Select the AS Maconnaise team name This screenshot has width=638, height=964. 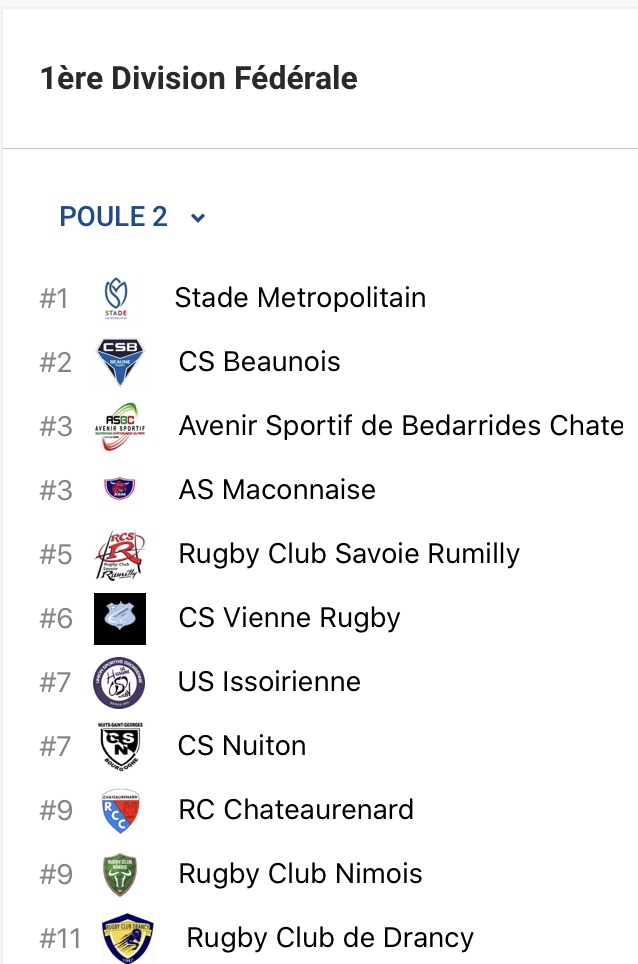point(277,490)
